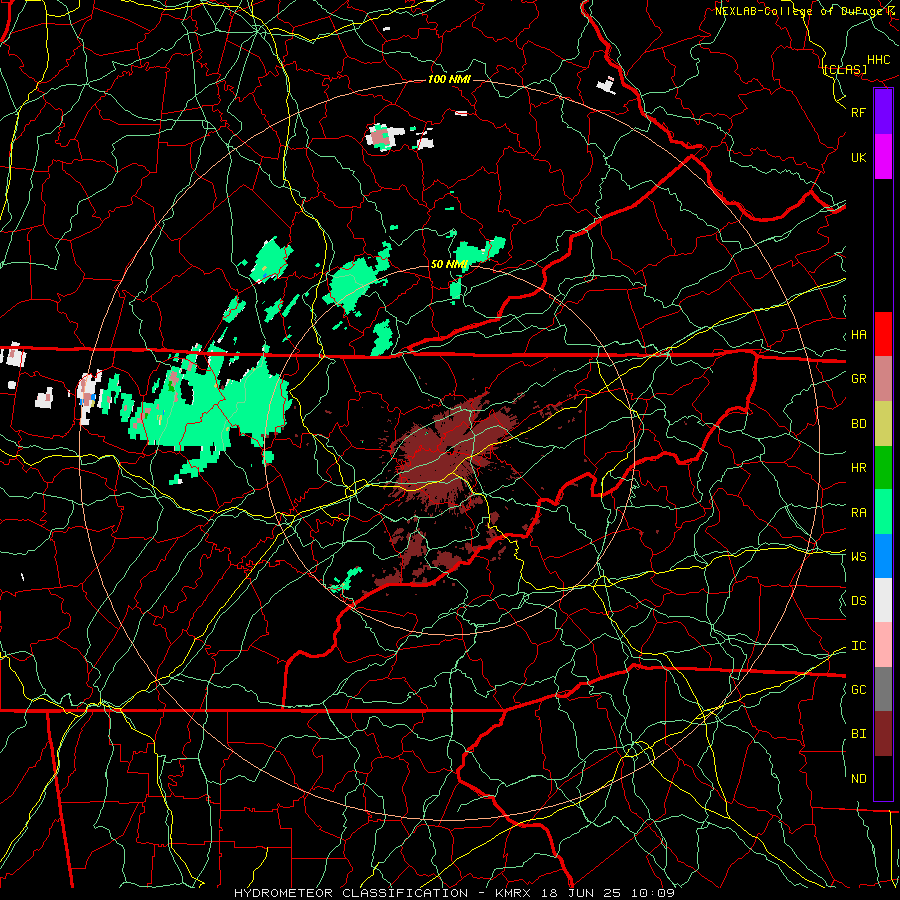This screenshot has width=900, height=900.
Task: Click the RF legend label
Action: 859,112
